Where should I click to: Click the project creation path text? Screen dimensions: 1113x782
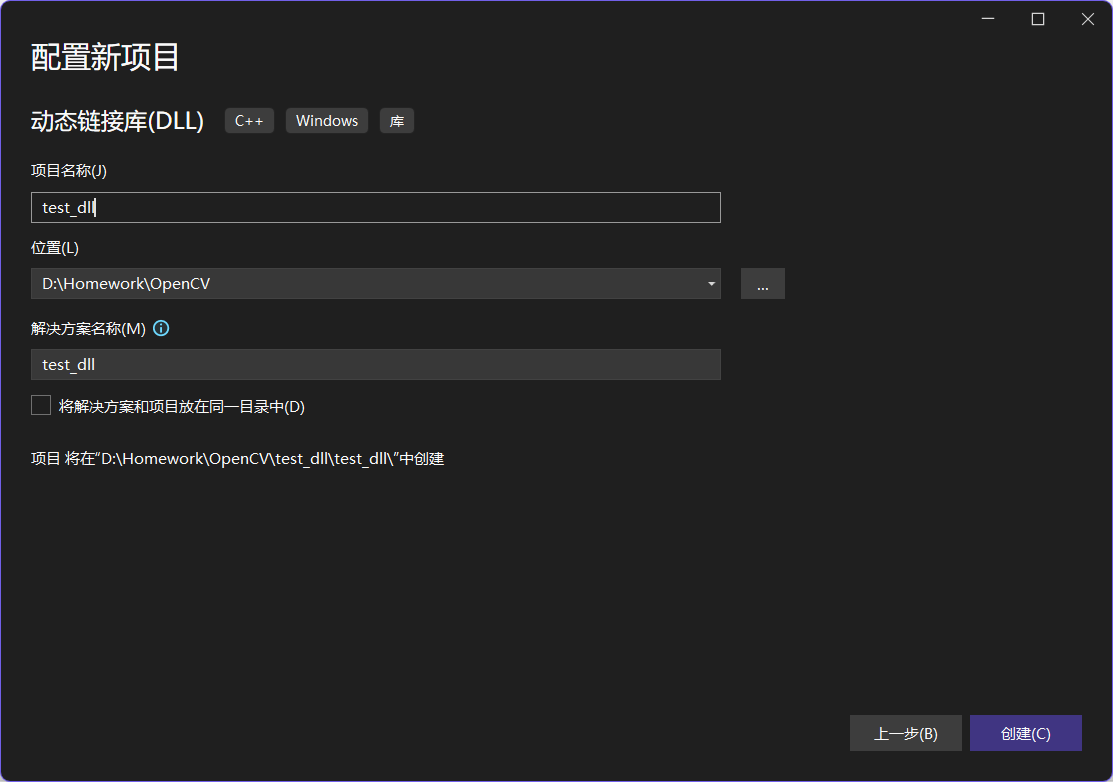[x=237, y=458]
